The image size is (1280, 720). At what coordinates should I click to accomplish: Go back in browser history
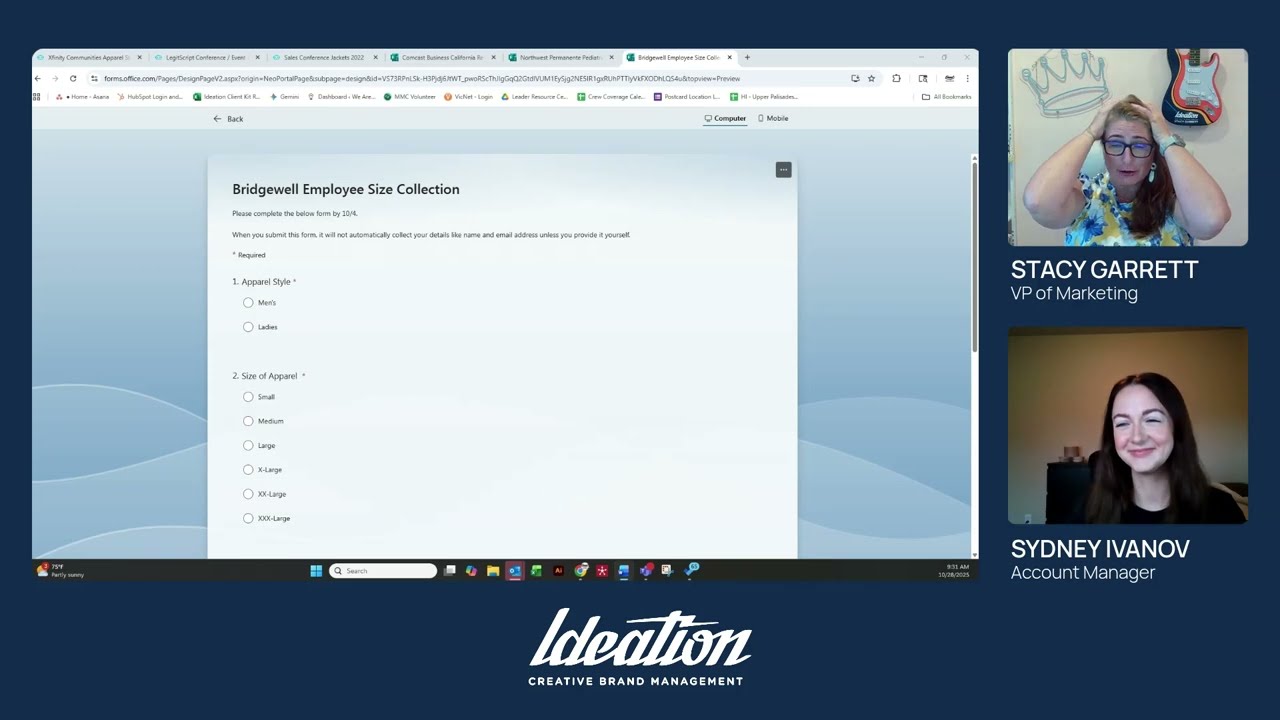click(x=38, y=78)
